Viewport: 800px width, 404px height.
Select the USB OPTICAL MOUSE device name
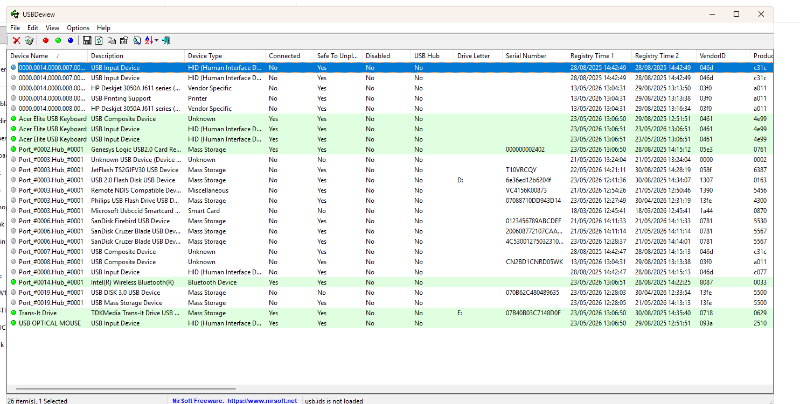tap(49, 323)
